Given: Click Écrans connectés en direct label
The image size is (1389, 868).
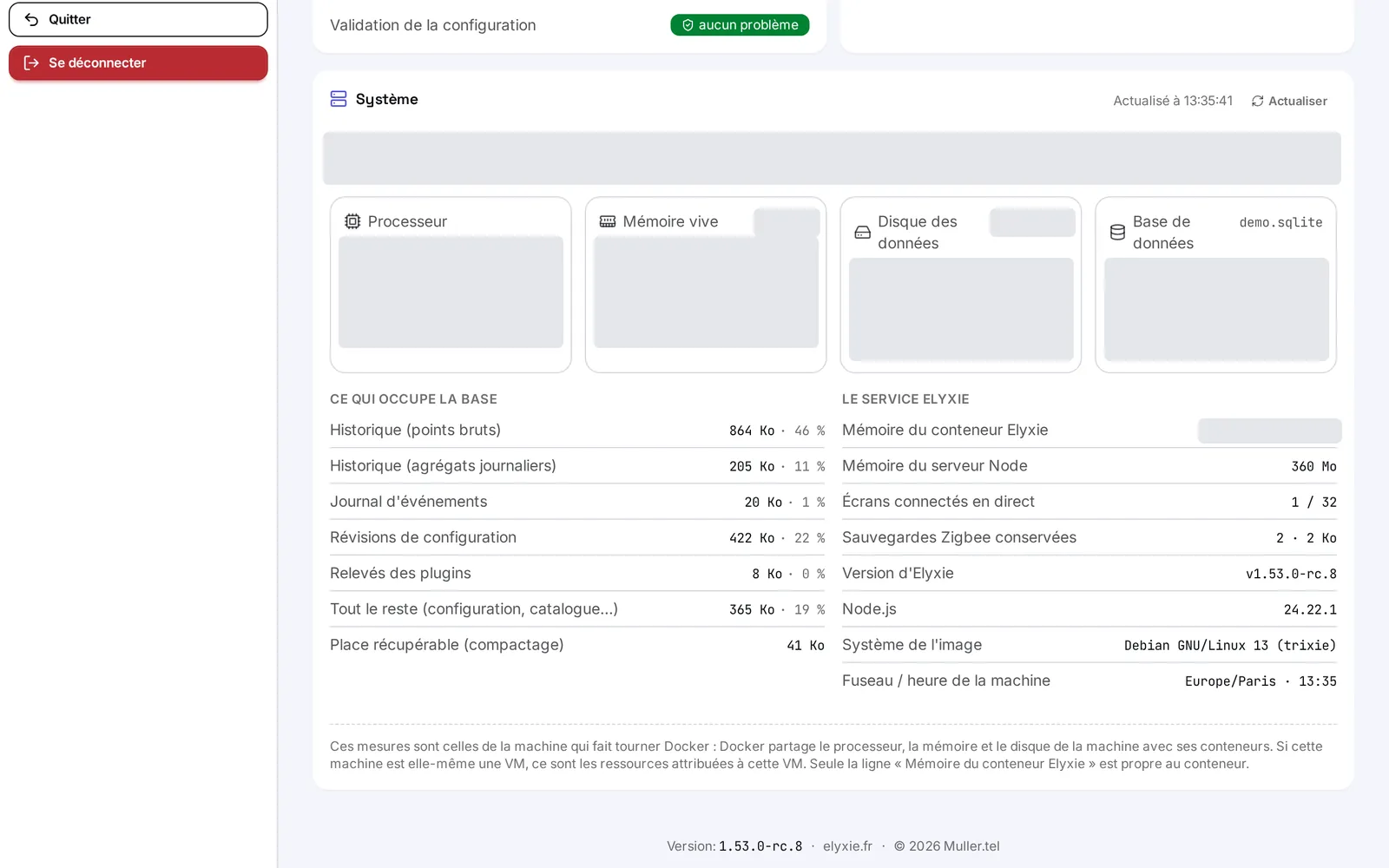Looking at the screenshot, I should click(938, 501).
